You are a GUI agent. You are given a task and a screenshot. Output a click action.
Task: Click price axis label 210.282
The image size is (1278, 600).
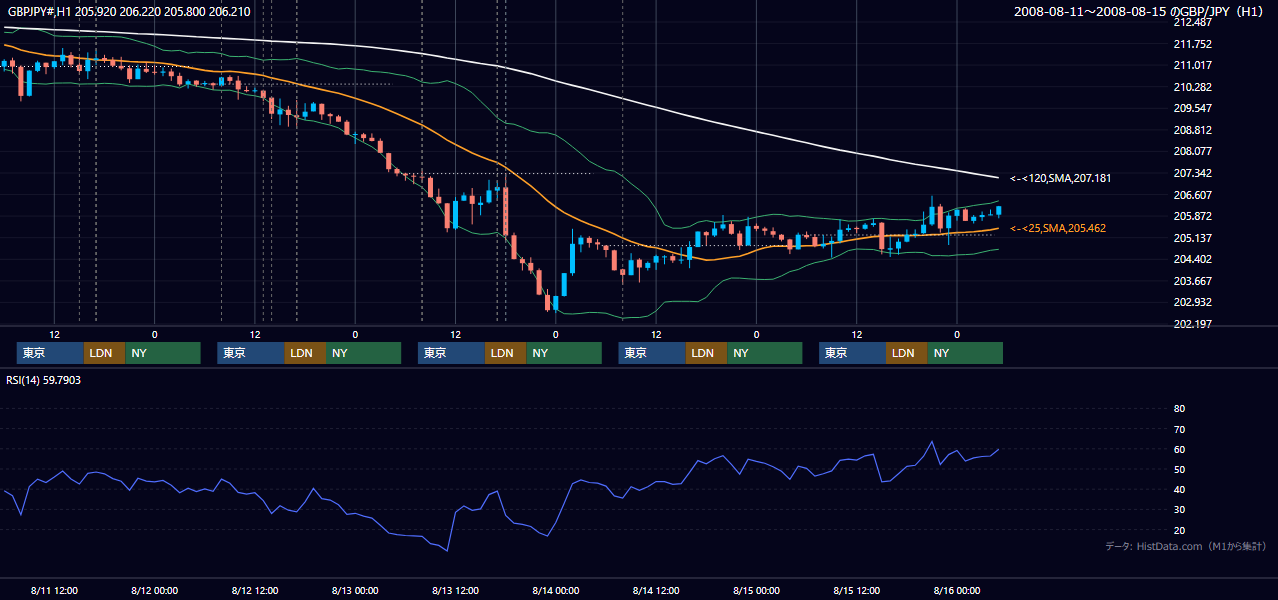pos(1193,87)
